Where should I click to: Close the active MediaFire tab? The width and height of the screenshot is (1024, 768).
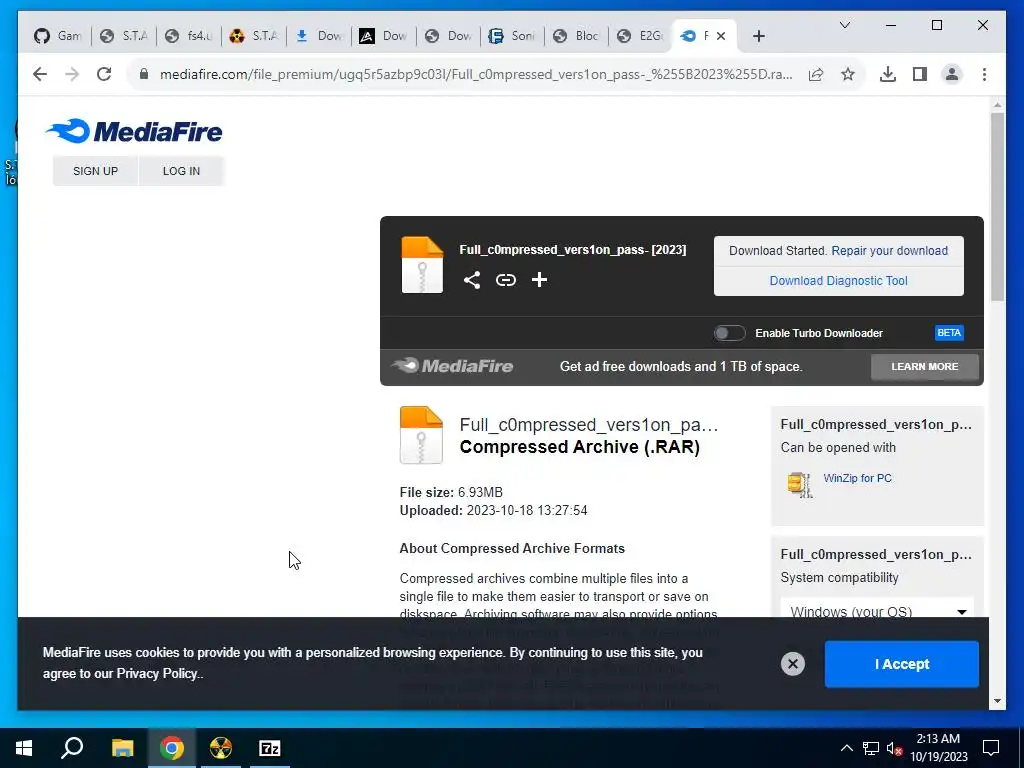pyautogui.click(x=721, y=36)
